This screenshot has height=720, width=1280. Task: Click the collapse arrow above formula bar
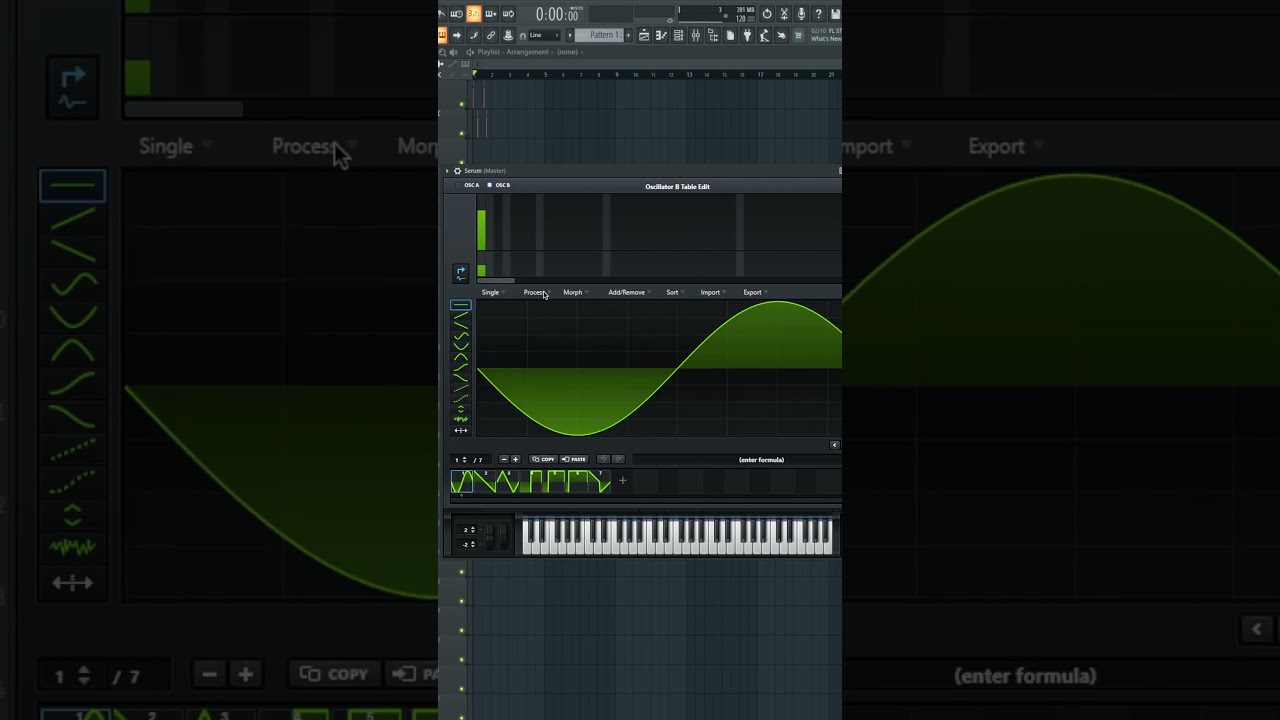click(835, 445)
